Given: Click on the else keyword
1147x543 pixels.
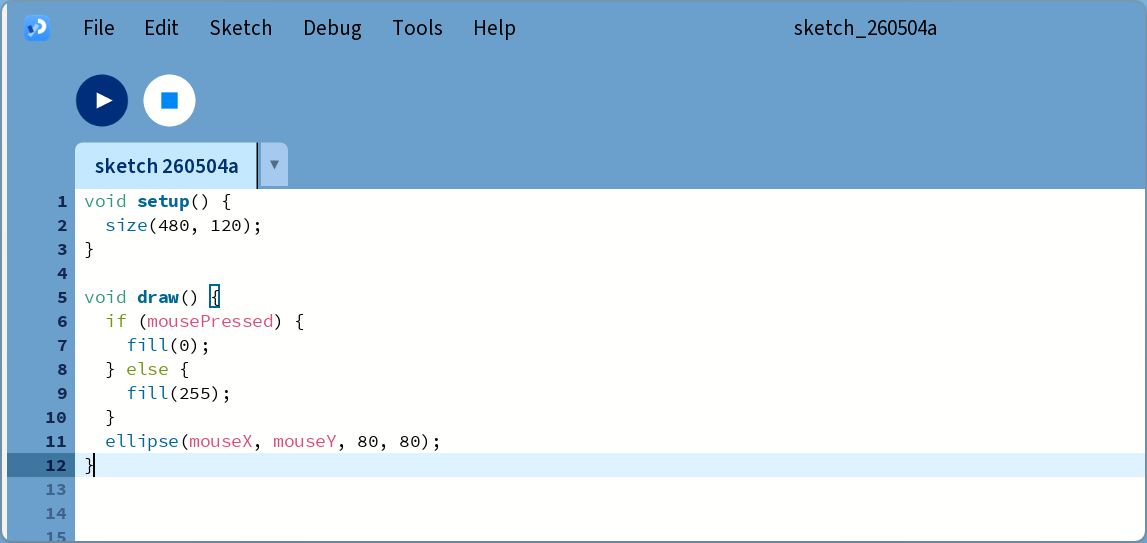Looking at the screenshot, I should 147,370.
